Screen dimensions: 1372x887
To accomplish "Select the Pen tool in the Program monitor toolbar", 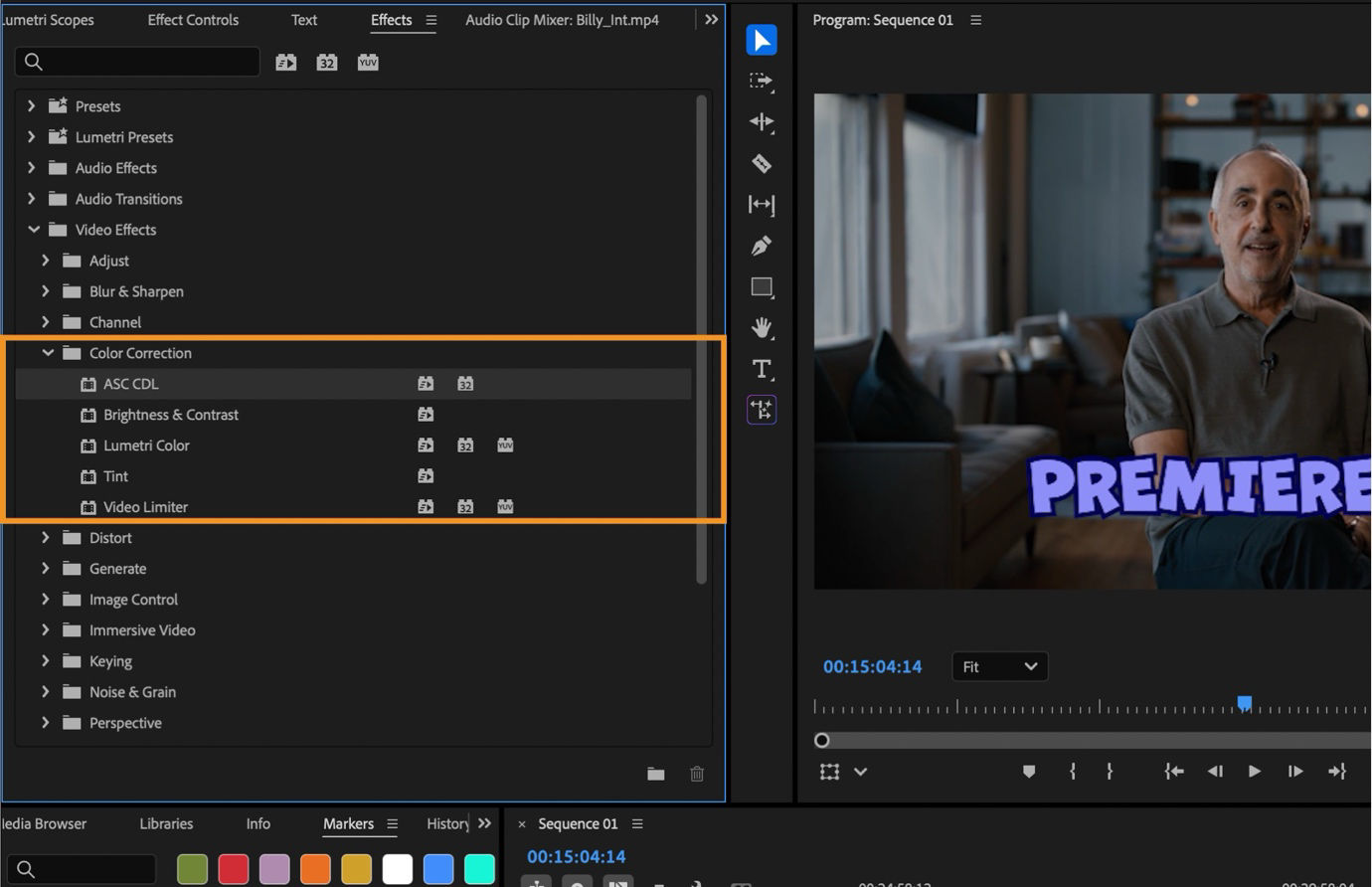I will pyautogui.click(x=761, y=246).
